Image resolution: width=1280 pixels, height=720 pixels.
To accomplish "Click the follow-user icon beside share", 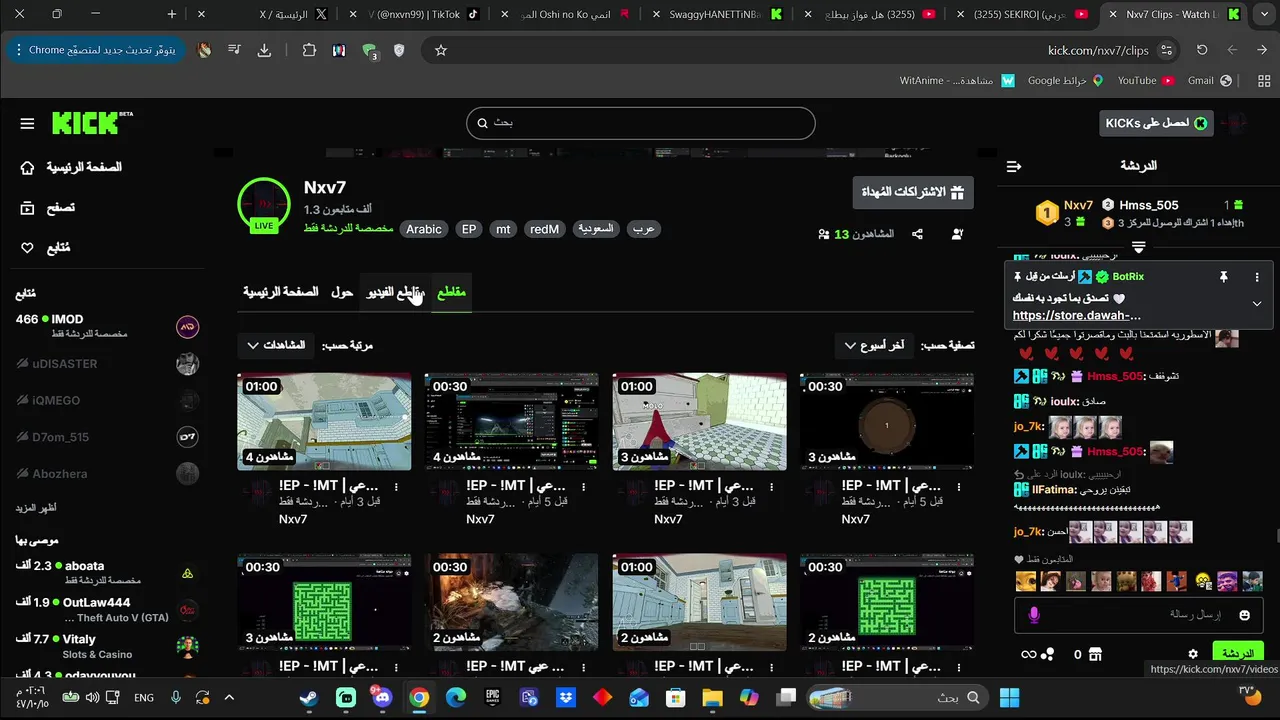I will click(x=958, y=234).
